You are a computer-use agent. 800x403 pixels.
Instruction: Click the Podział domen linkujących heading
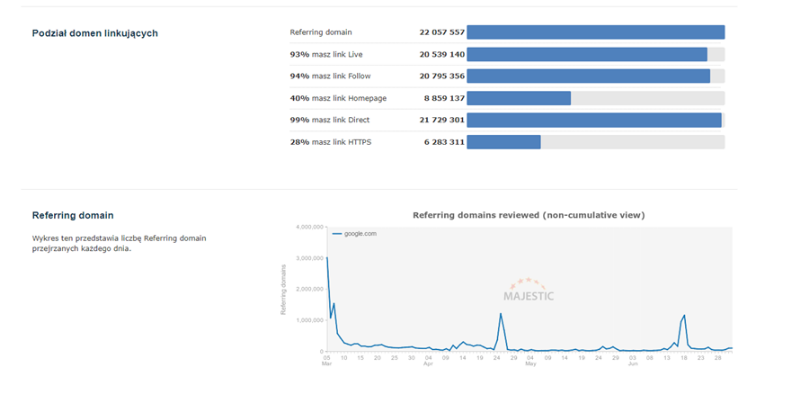pyautogui.click(x=95, y=33)
